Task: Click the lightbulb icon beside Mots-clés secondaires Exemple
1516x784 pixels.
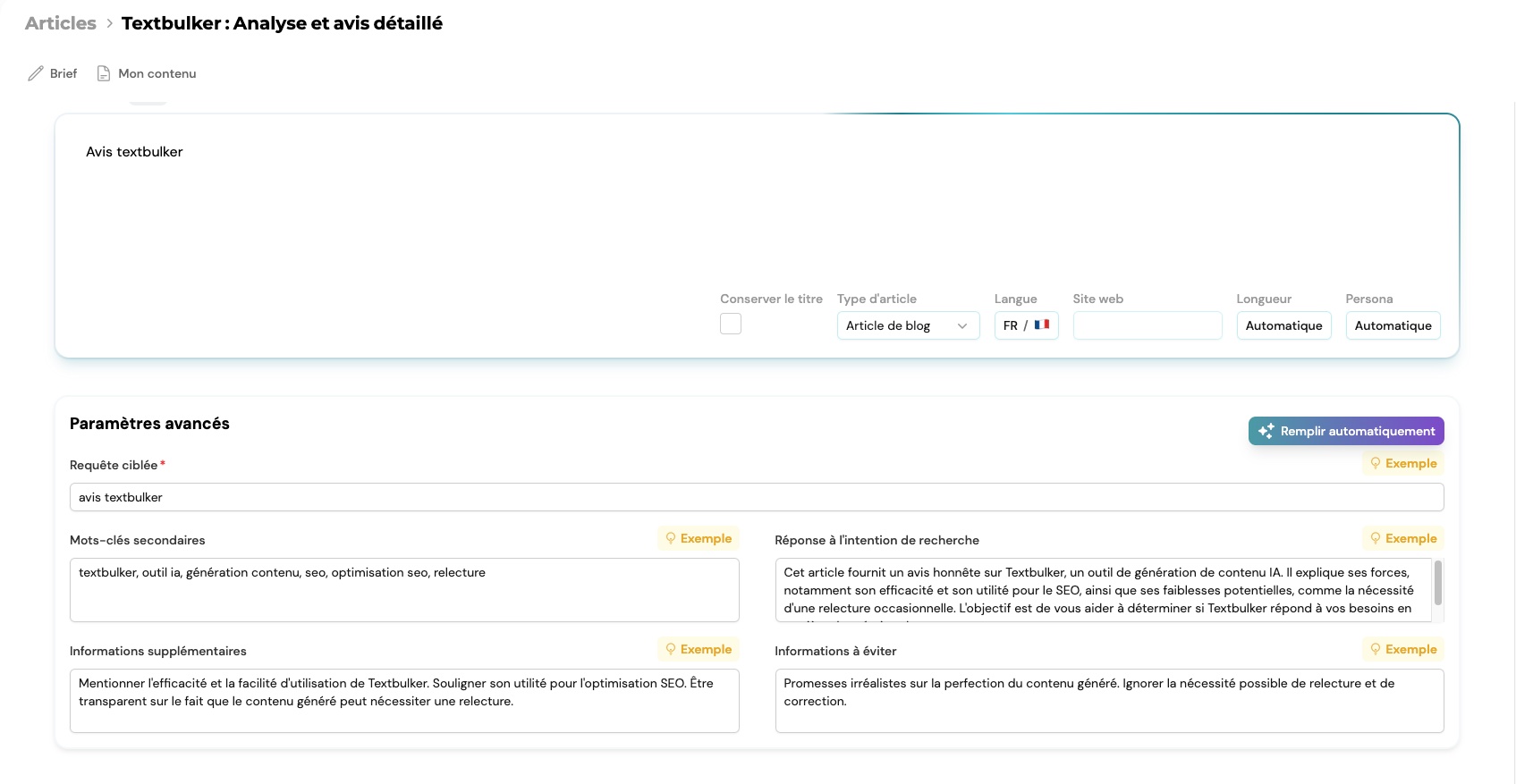Action: [x=671, y=538]
